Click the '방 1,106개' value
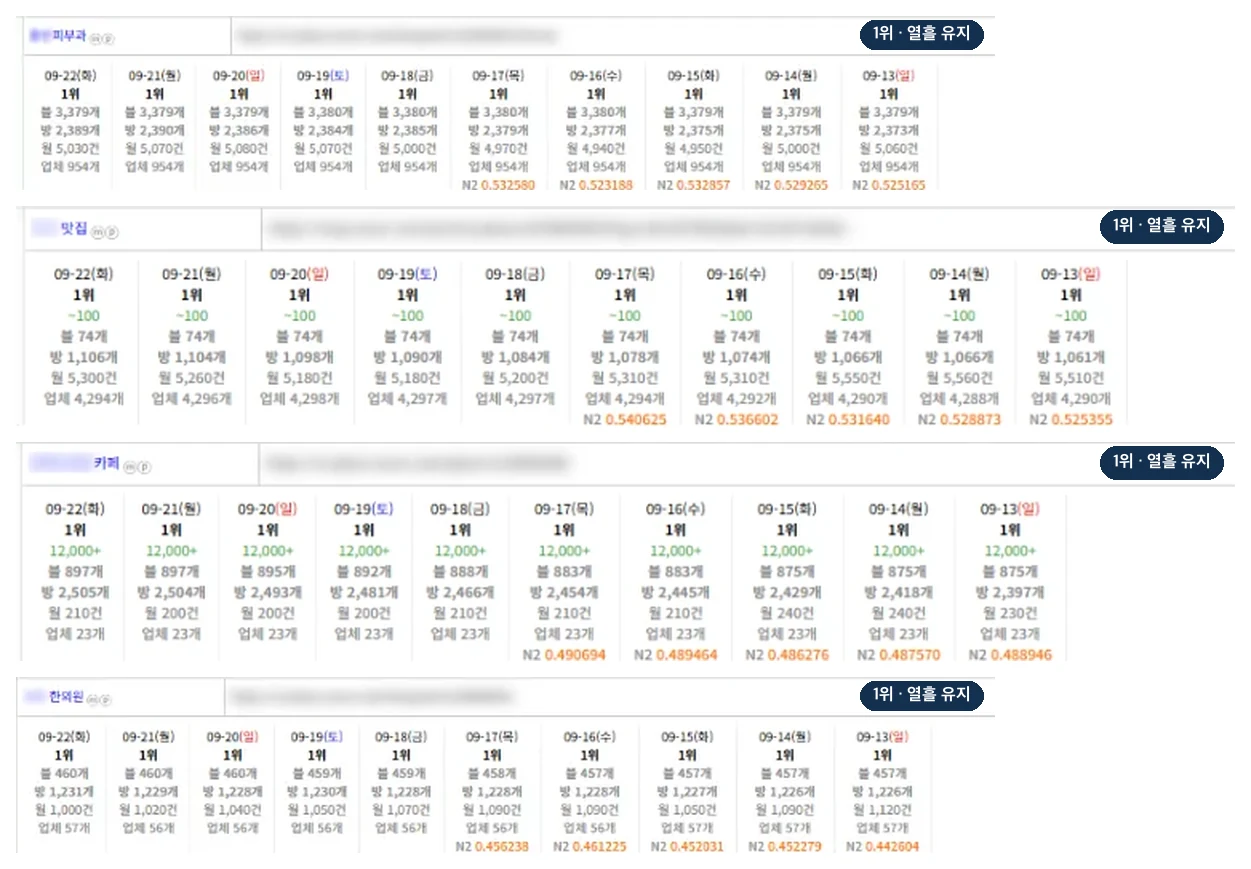 coord(83,357)
